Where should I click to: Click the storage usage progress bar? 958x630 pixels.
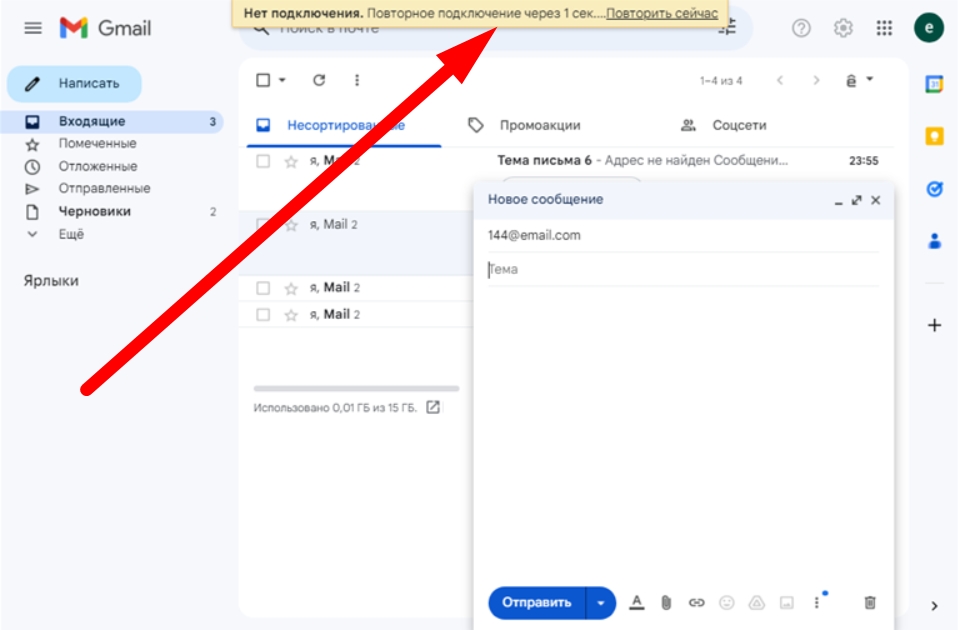point(356,389)
